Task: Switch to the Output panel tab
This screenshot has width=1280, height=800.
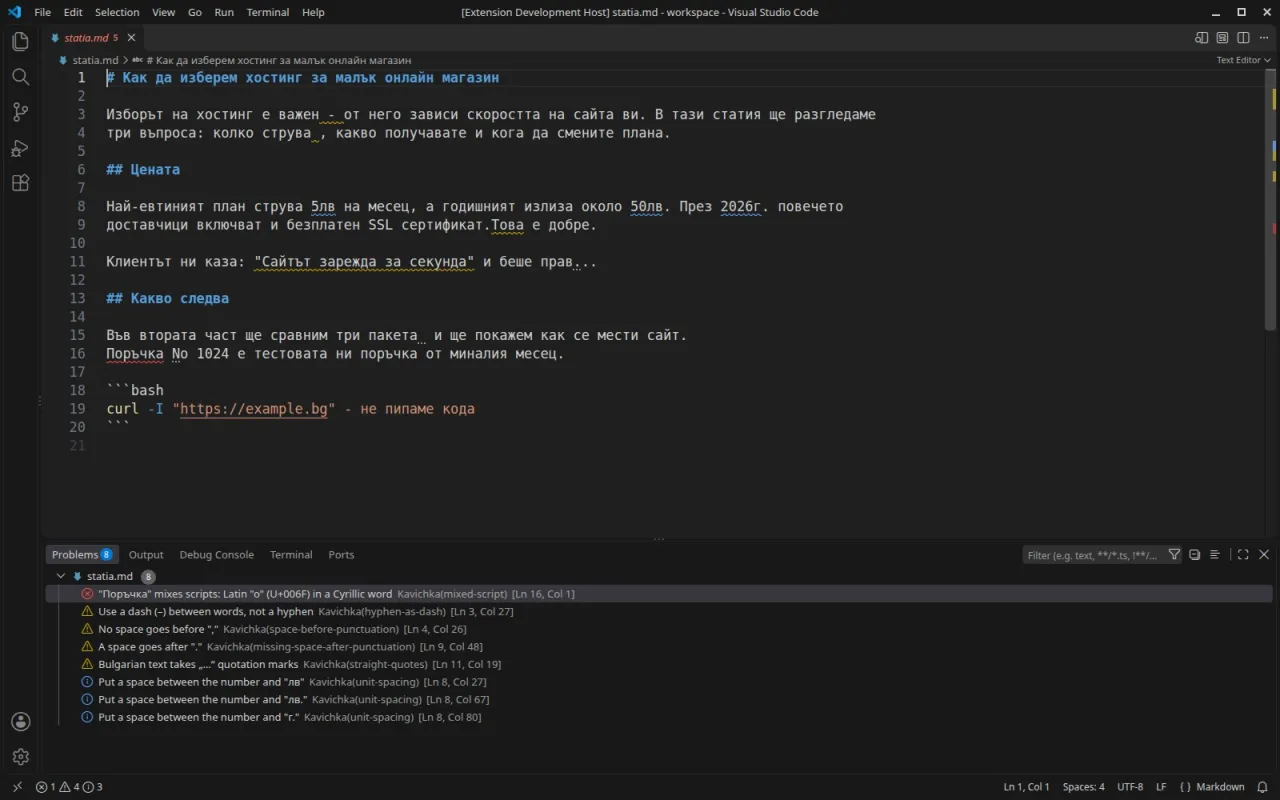Action: click(146, 554)
